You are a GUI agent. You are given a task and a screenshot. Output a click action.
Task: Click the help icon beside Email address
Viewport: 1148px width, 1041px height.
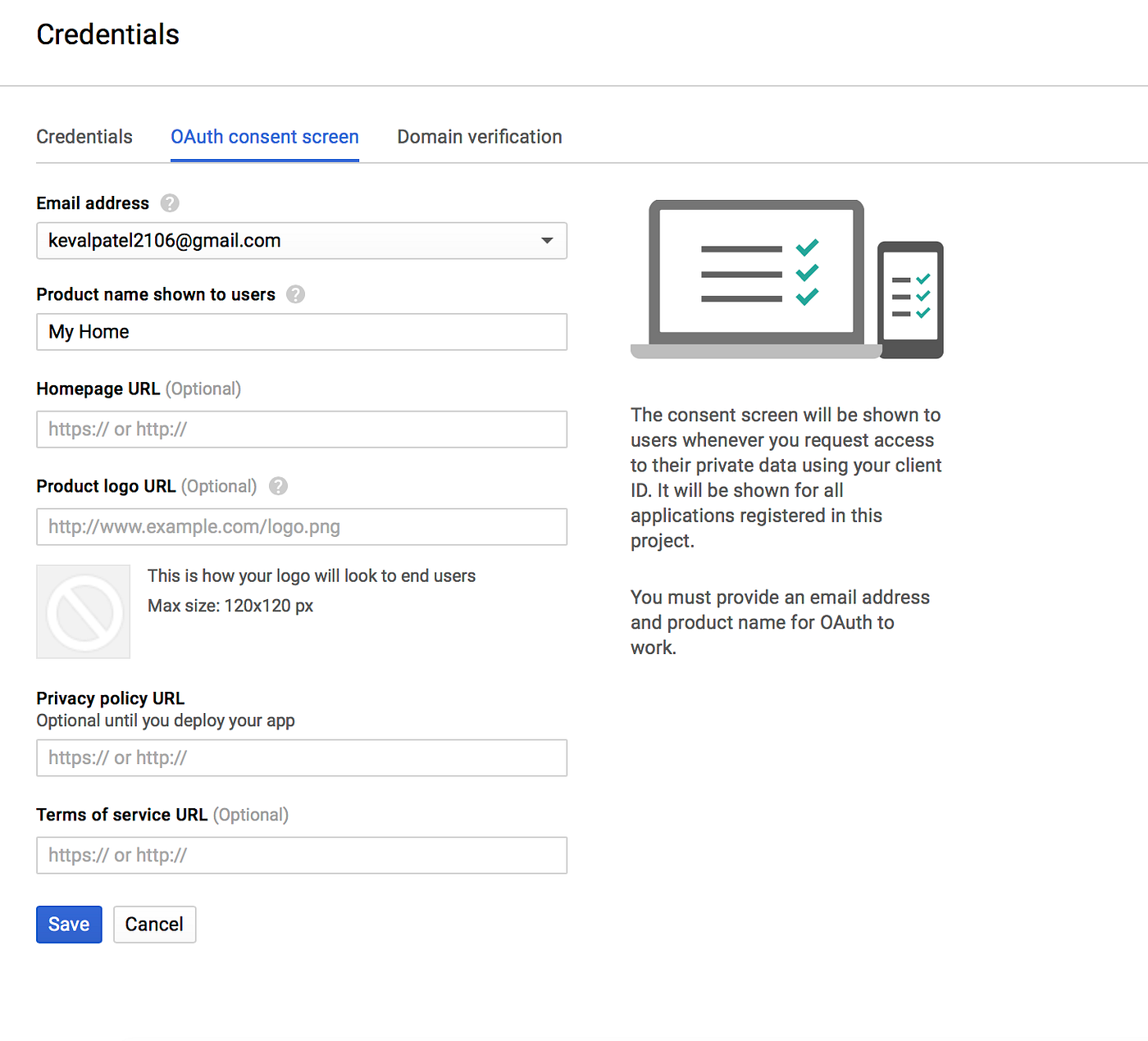[x=170, y=203]
